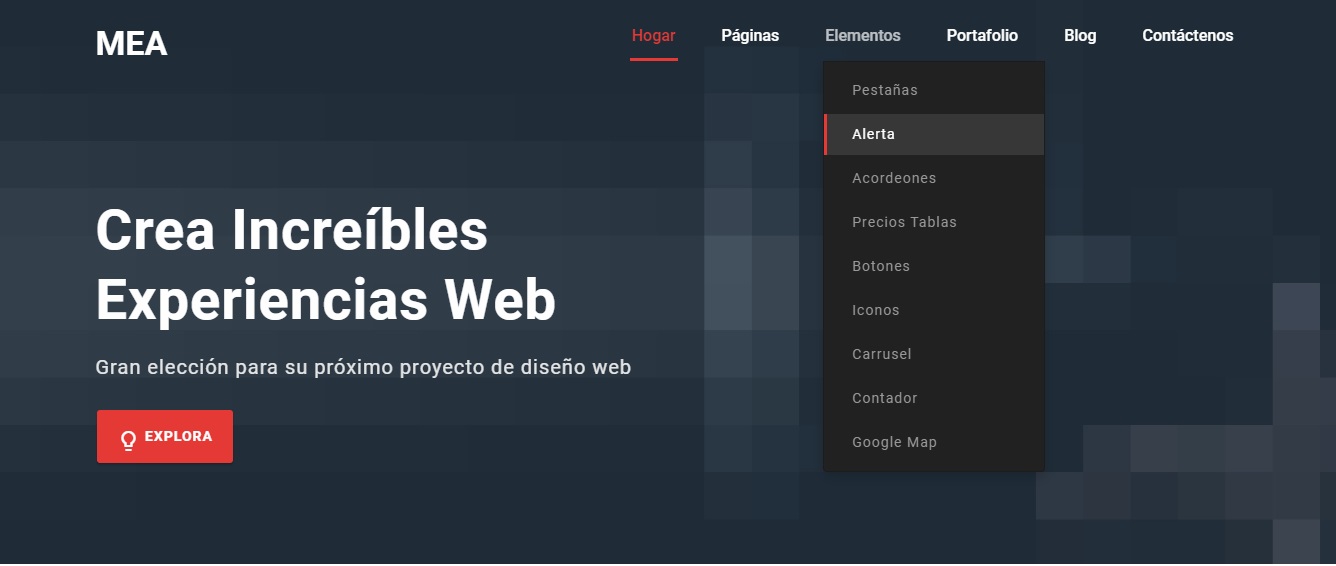Open the Iconos elements page
Screen dimensions: 1336x566
point(876,310)
